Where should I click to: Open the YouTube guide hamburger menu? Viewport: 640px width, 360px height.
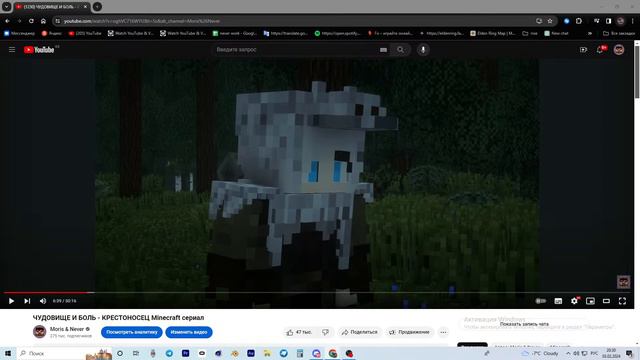[x=12, y=49]
